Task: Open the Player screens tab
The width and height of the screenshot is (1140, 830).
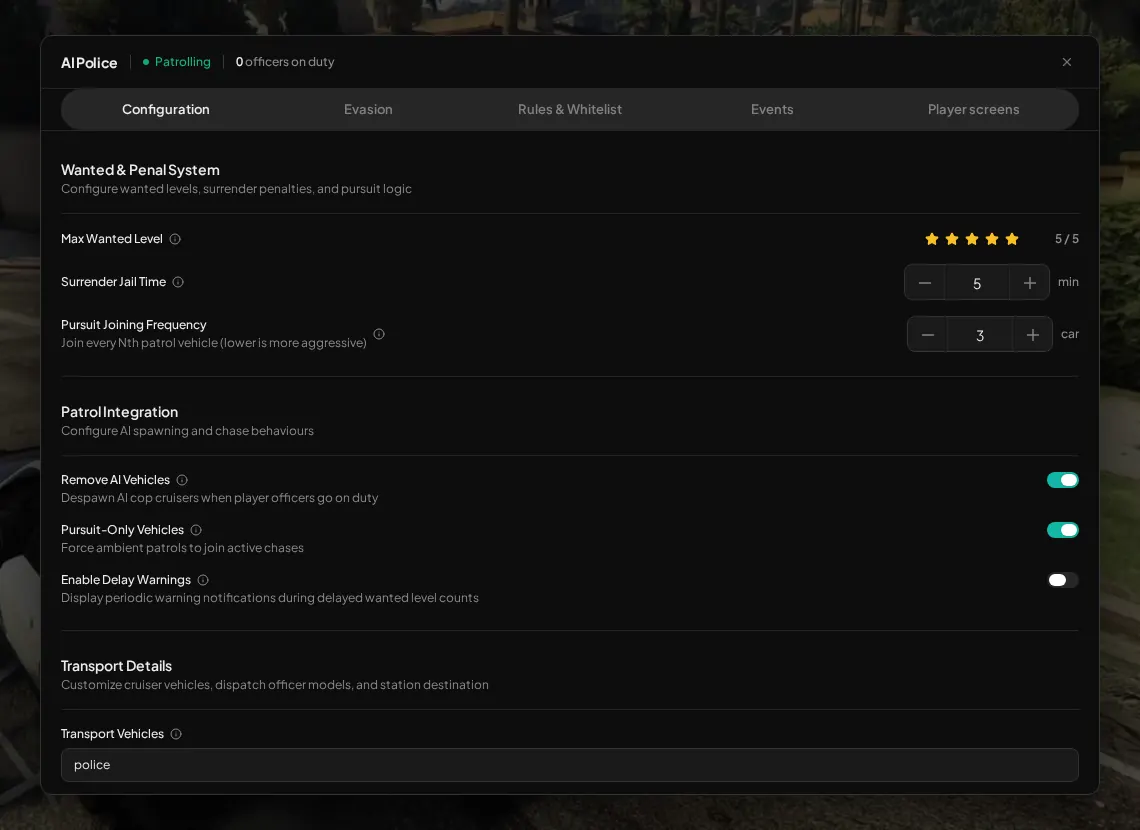Action: (x=974, y=110)
